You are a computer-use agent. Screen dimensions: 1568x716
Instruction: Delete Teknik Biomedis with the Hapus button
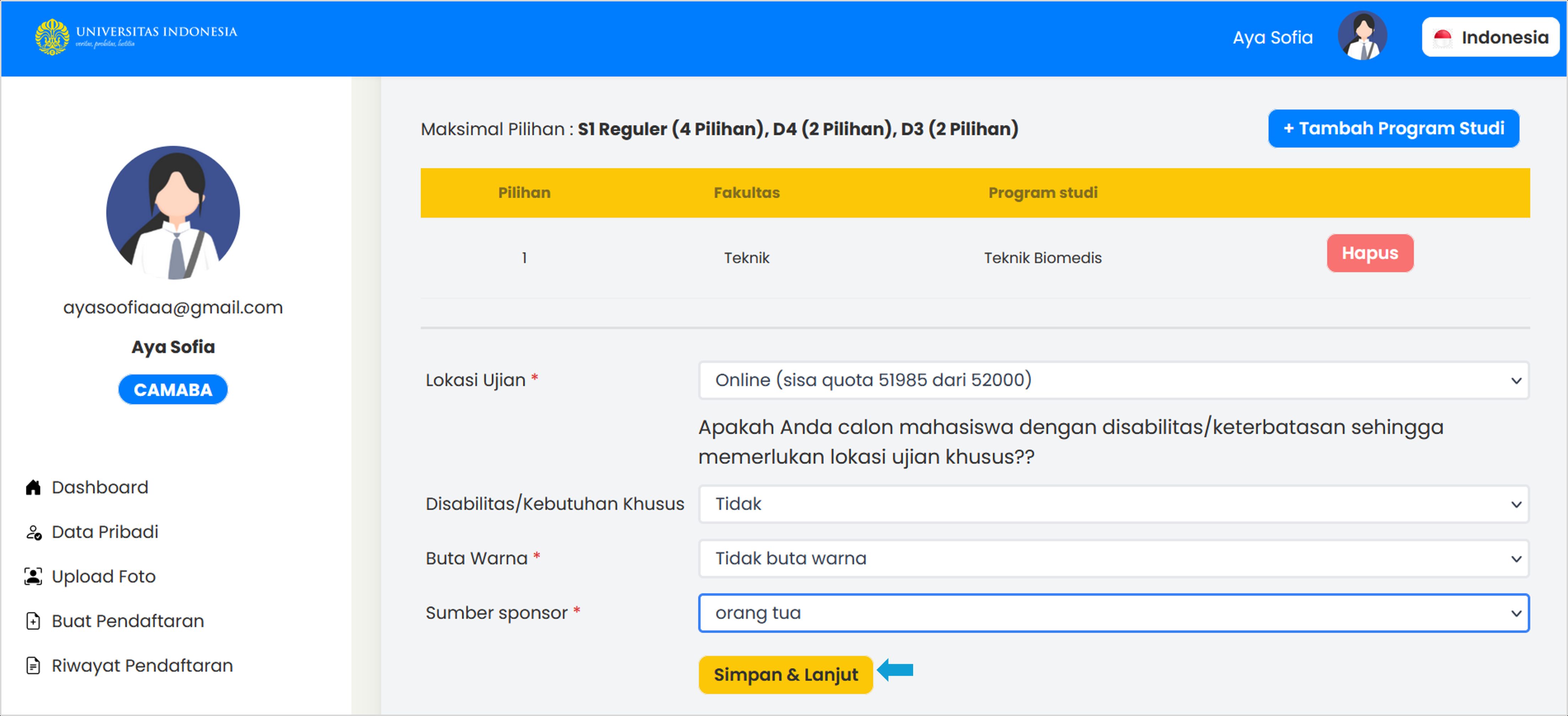[1370, 253]
